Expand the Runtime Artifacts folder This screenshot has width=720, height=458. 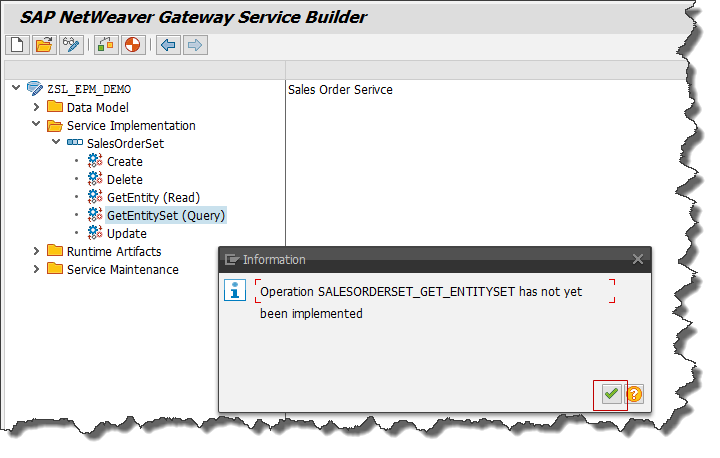pyautogui.click(x=37, y=251)
